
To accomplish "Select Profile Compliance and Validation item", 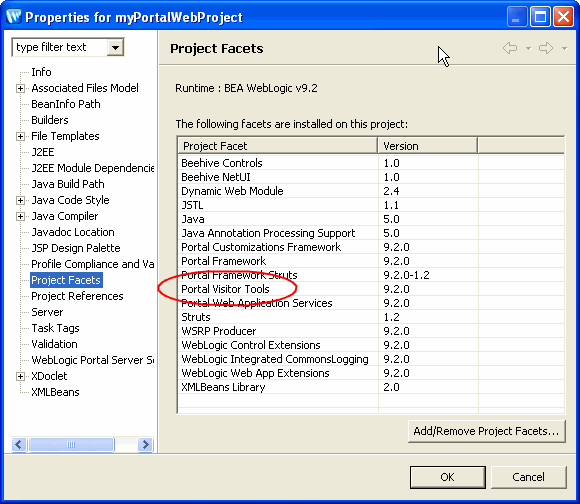I will point(92,264).
